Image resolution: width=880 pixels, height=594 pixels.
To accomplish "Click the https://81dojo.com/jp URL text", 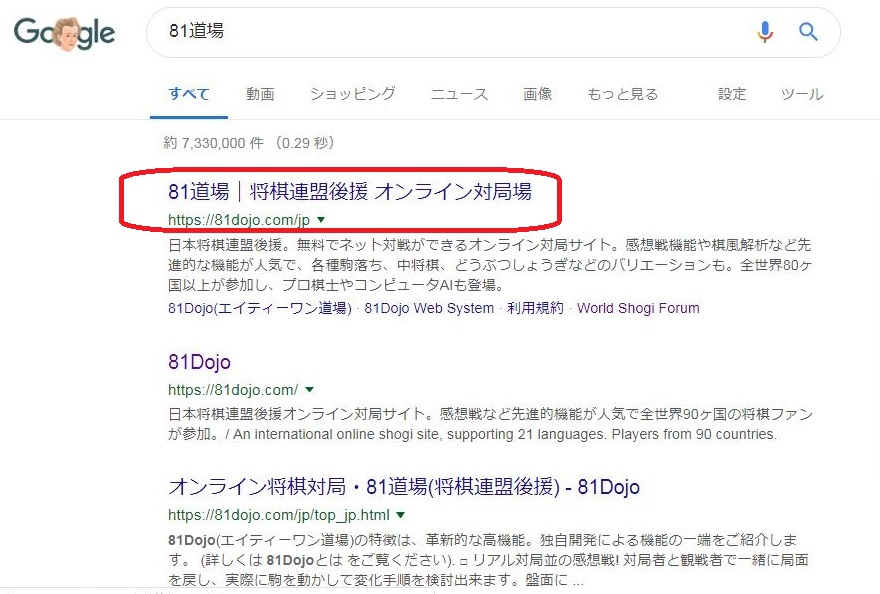I will [x=239, y=220].
